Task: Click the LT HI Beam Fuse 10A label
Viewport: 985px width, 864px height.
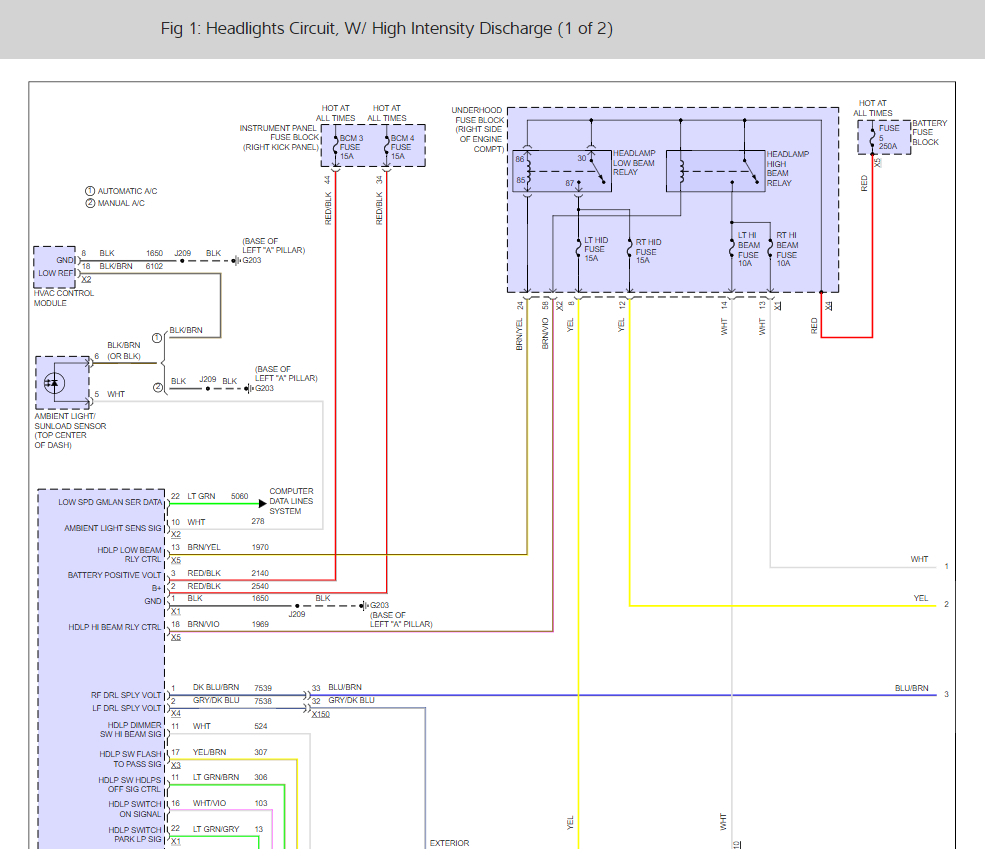Action: coord(748,249)
